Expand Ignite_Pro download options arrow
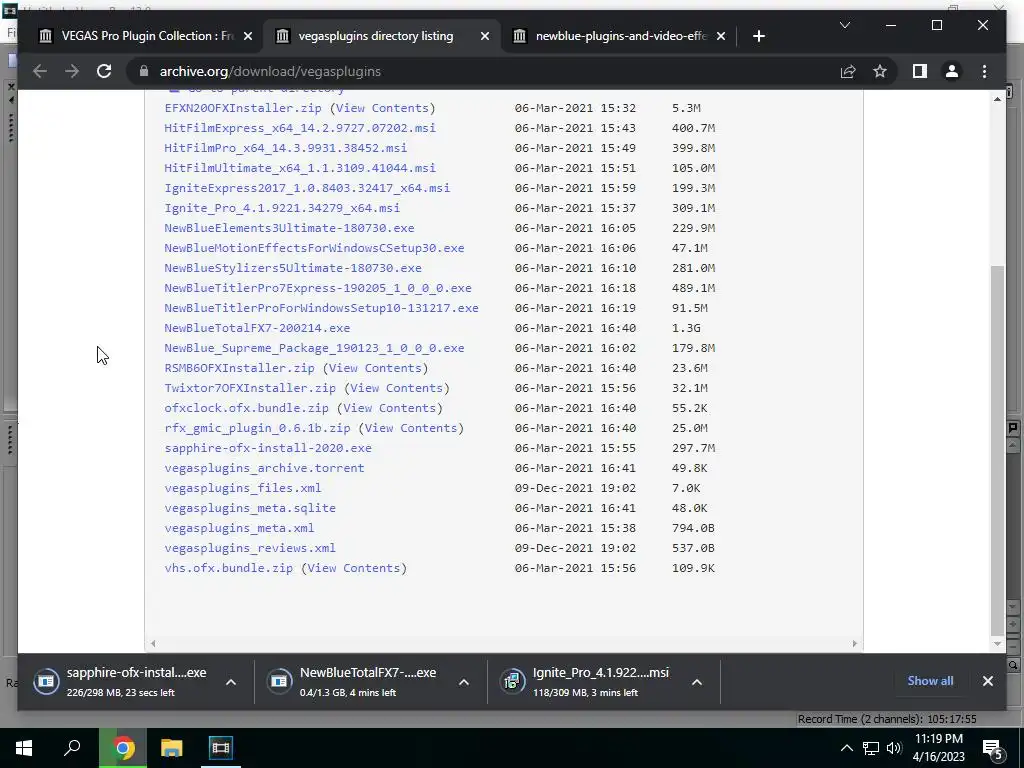The image size is (1024, 768). coord(697,682)
